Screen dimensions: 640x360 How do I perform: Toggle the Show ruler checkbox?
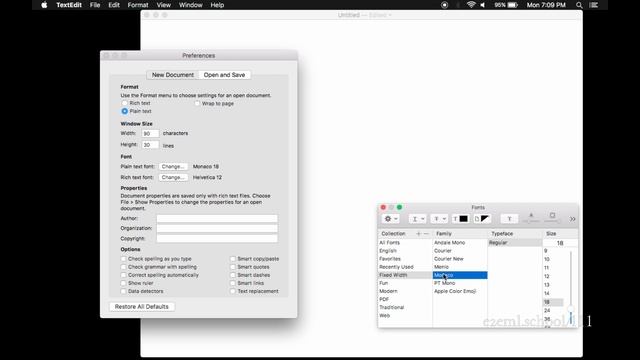[123, 283]
